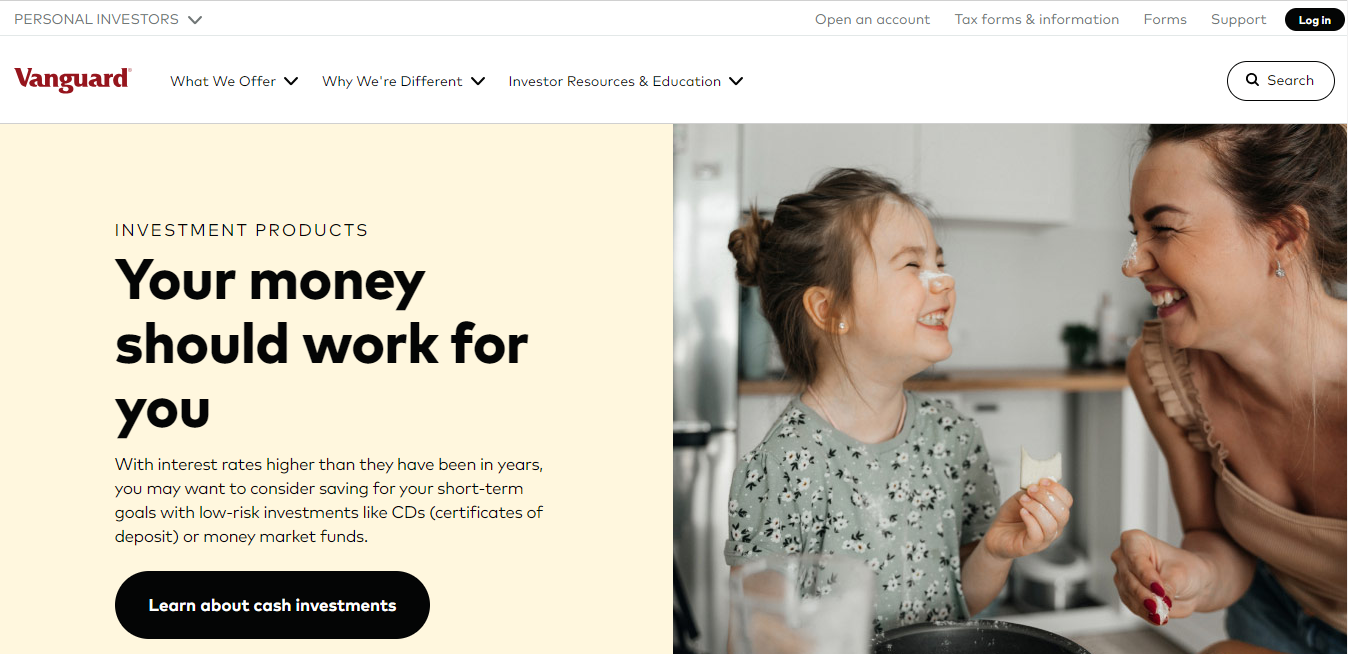The image size is (1348, 654).
Task: Click the Vanguard logo
Action: click(72, 80)
